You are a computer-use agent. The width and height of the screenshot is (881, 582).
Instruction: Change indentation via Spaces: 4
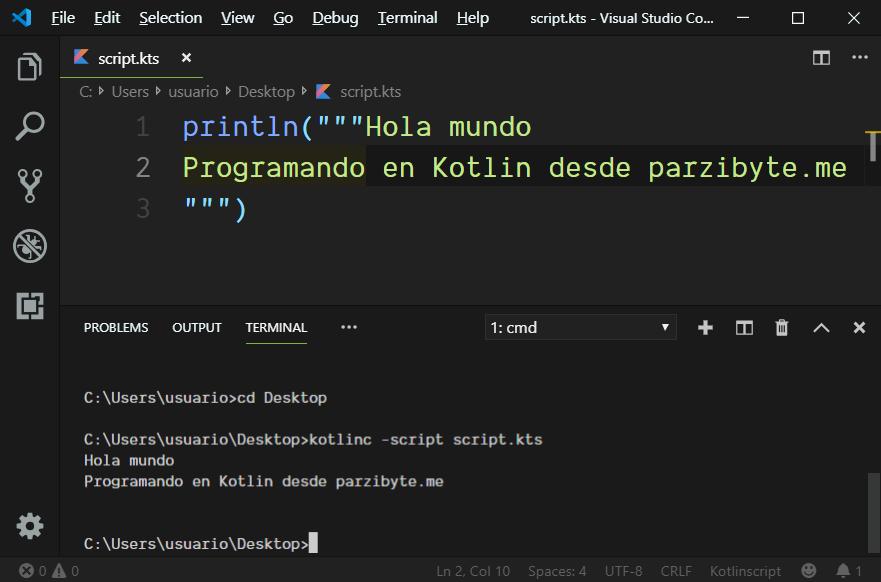click(x=557, y=571)
